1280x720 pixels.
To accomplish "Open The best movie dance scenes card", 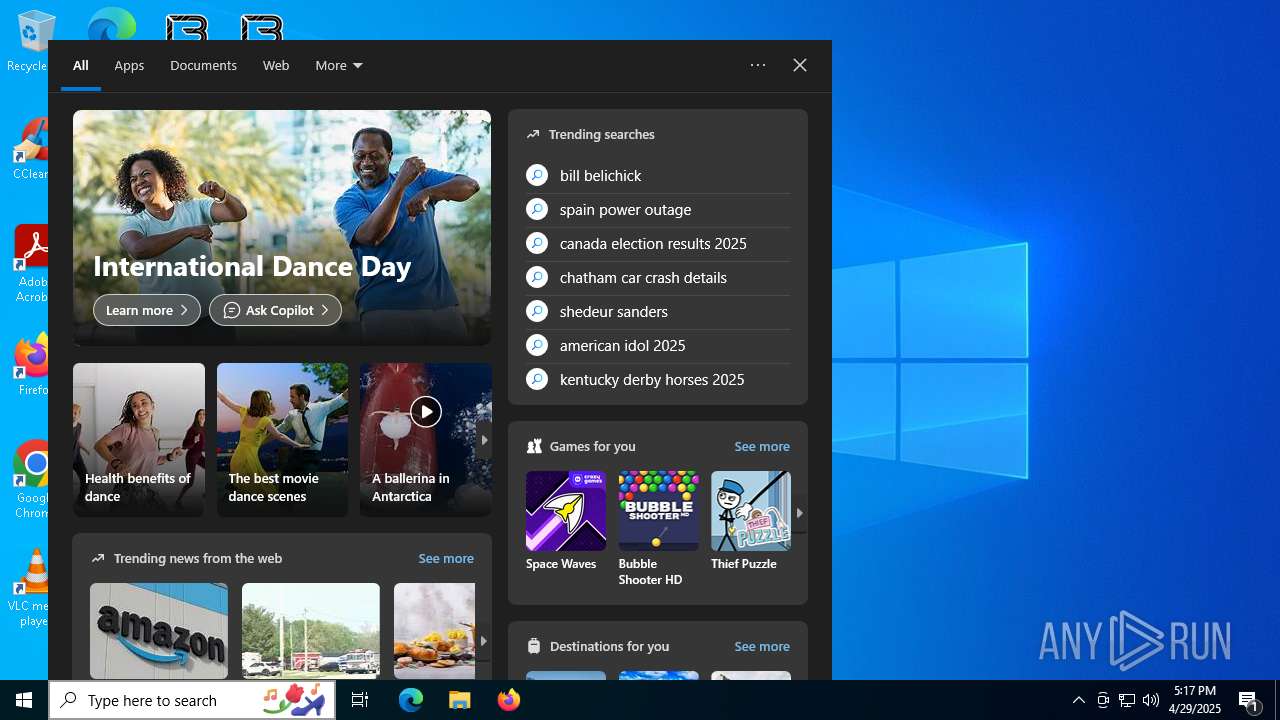I will (282, 440).
